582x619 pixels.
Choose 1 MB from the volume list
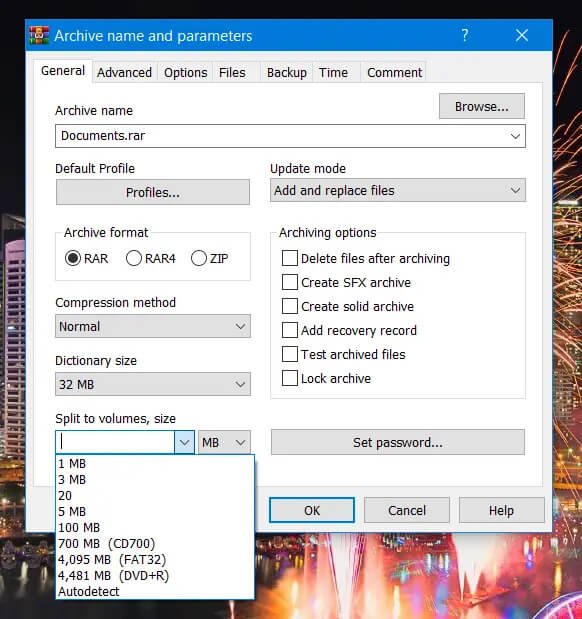coord(155,463)
